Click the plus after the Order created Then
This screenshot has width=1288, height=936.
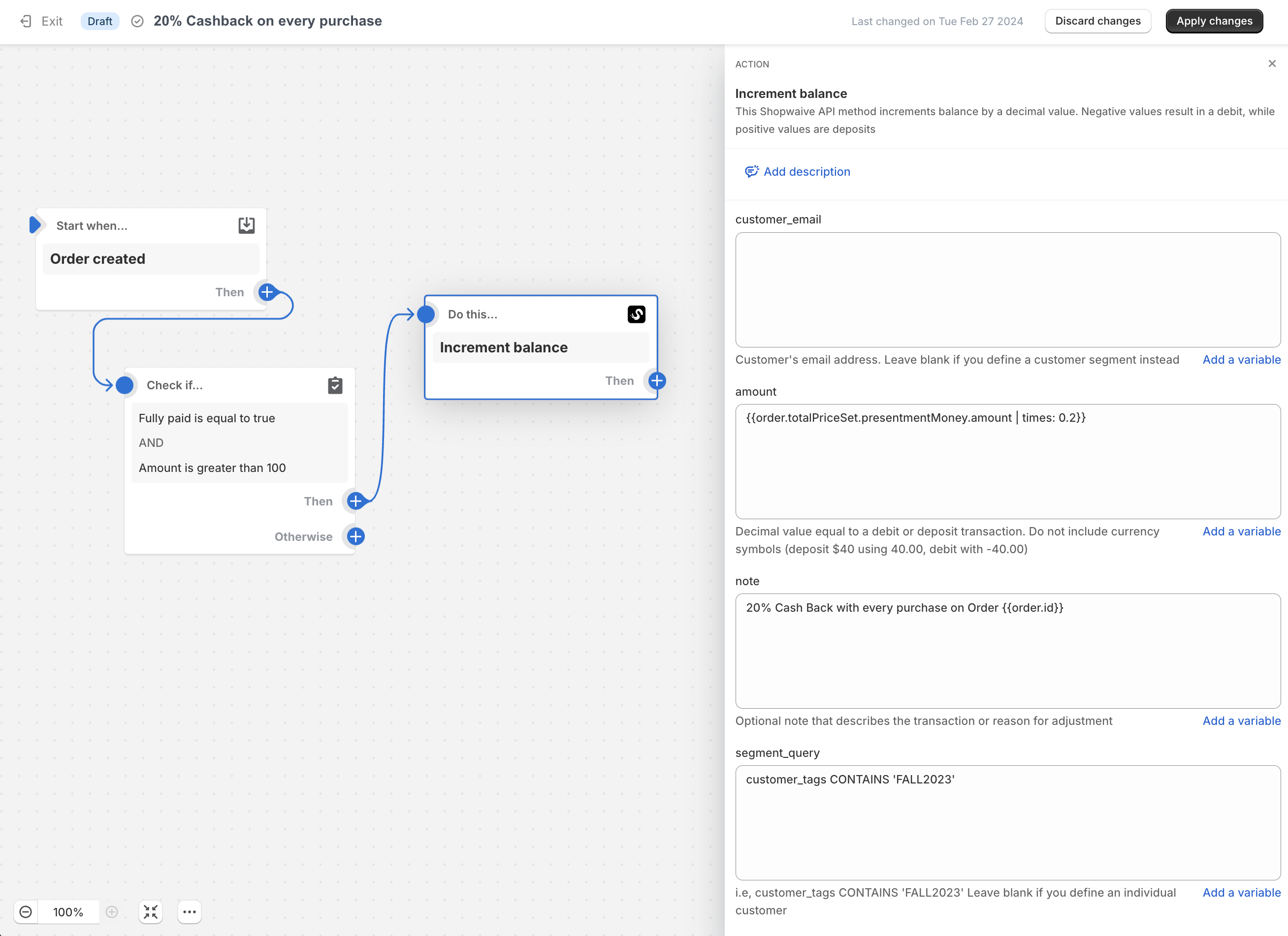click(x=267, y=292)
